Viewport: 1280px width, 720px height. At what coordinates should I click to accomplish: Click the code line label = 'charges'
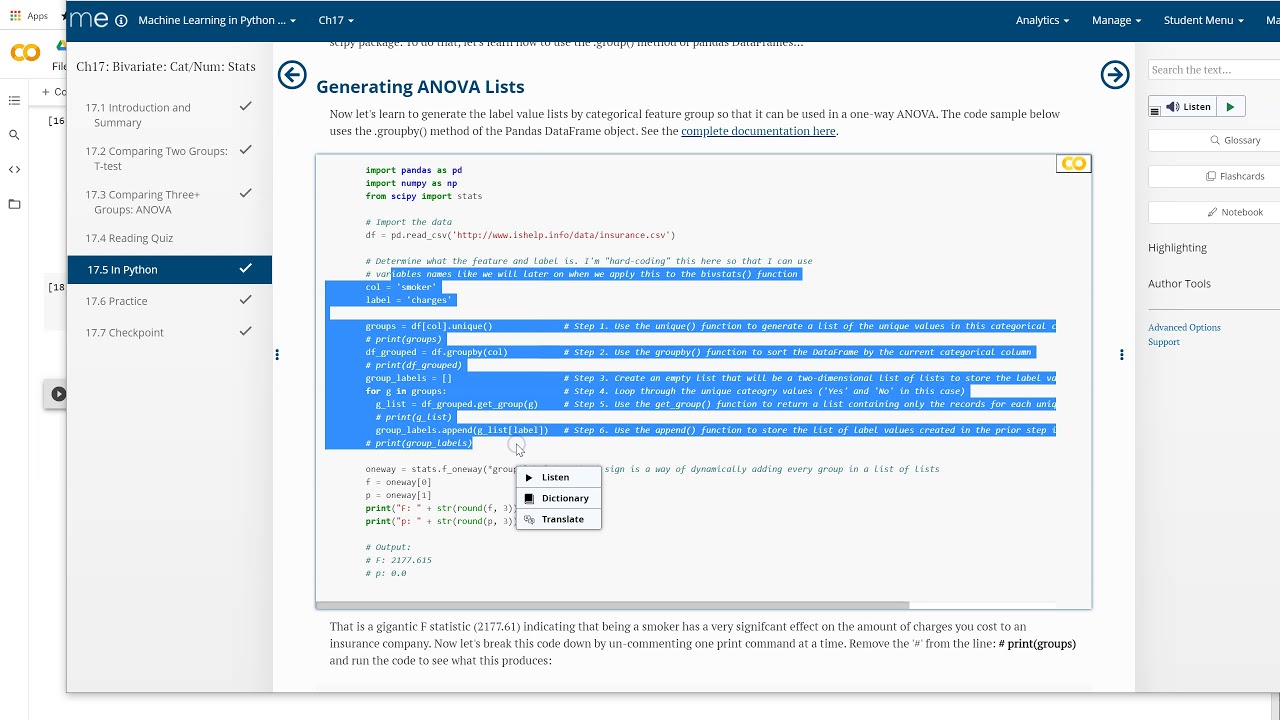tap(409, 300)
